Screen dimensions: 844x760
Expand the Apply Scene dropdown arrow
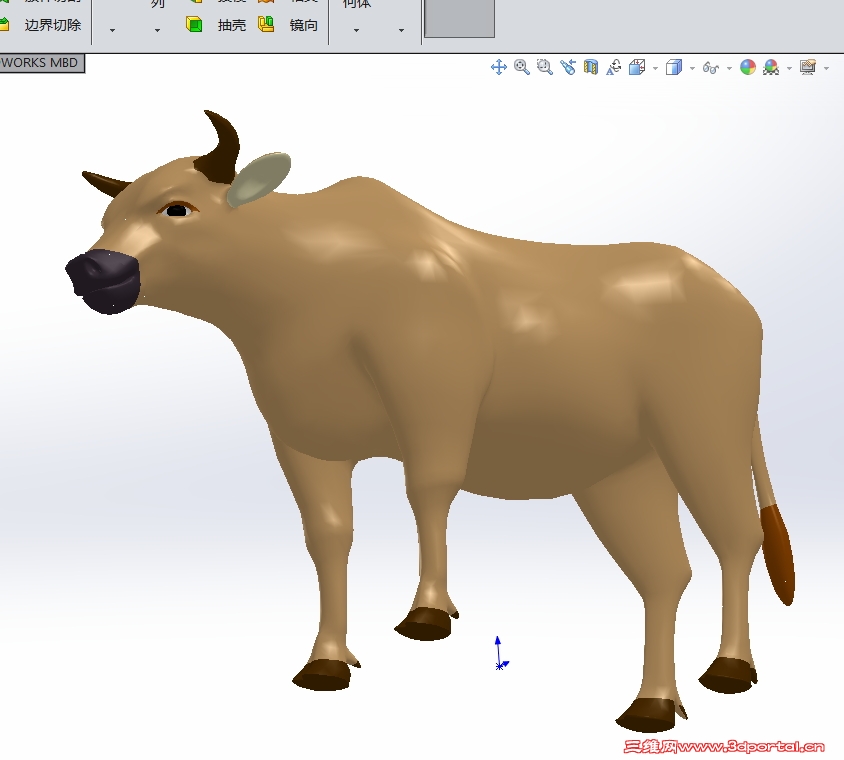click(x=788, y=67)
